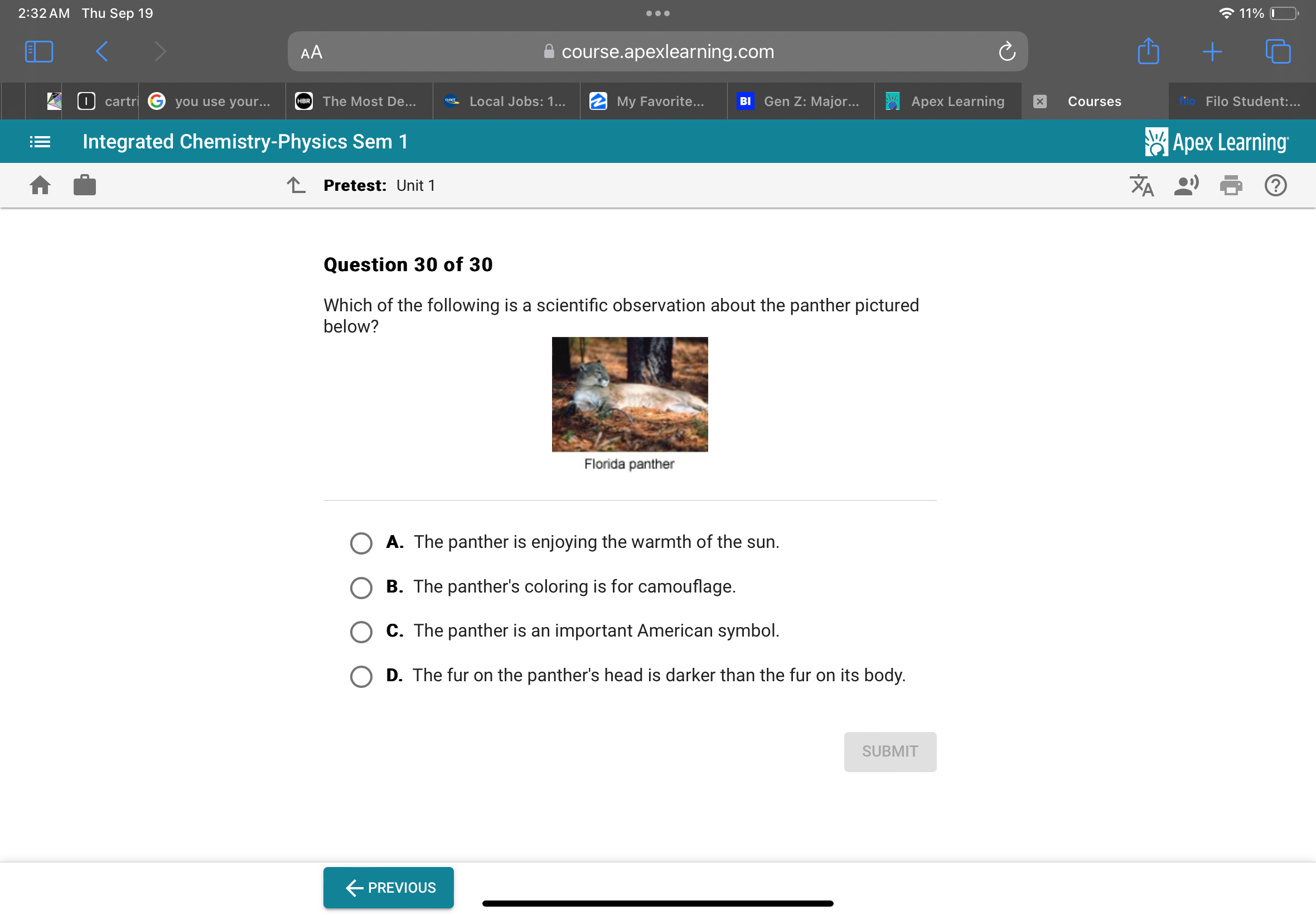Click the SUBMIT button
The width and height of the screenshot is (1316, 915).
[890, 751]
